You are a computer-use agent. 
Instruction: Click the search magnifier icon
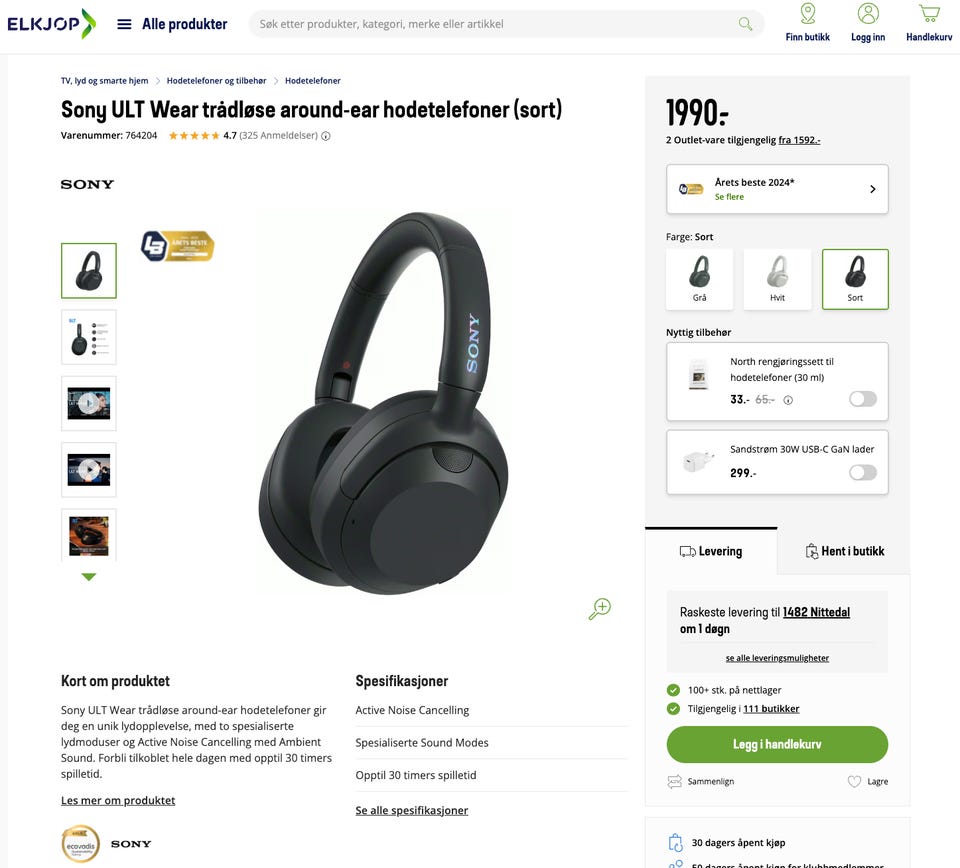click(x=745, y=24)
